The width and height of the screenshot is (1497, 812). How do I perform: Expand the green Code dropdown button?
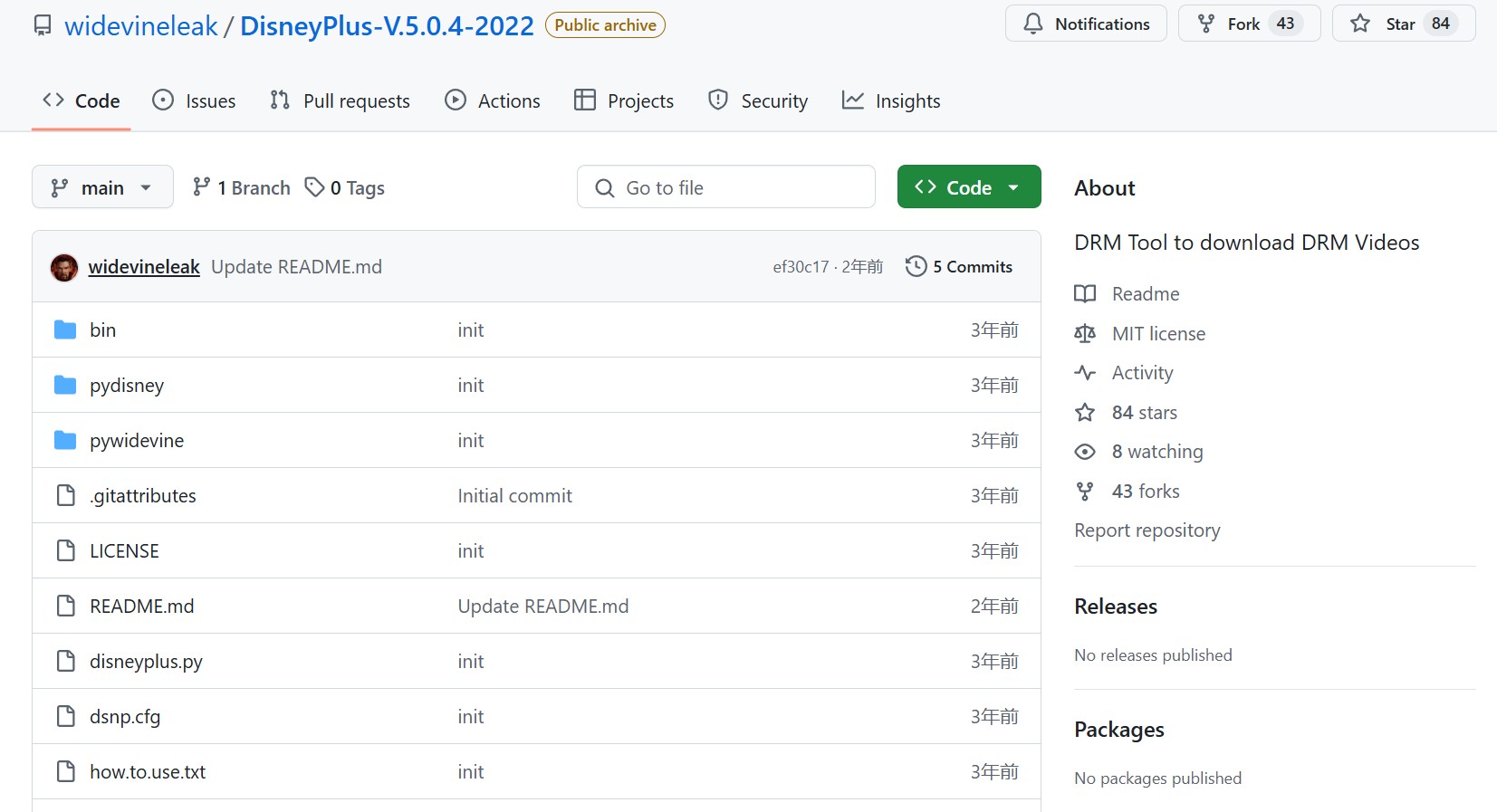(x=969, y=186)
